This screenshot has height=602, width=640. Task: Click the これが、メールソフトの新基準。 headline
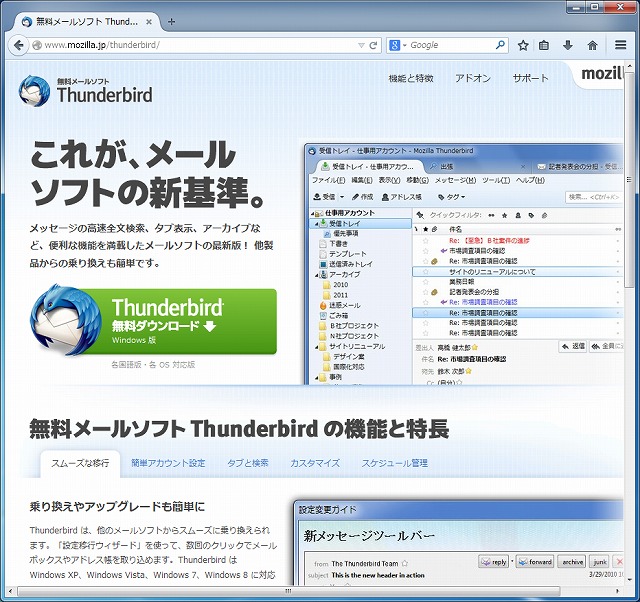(147, 173)
